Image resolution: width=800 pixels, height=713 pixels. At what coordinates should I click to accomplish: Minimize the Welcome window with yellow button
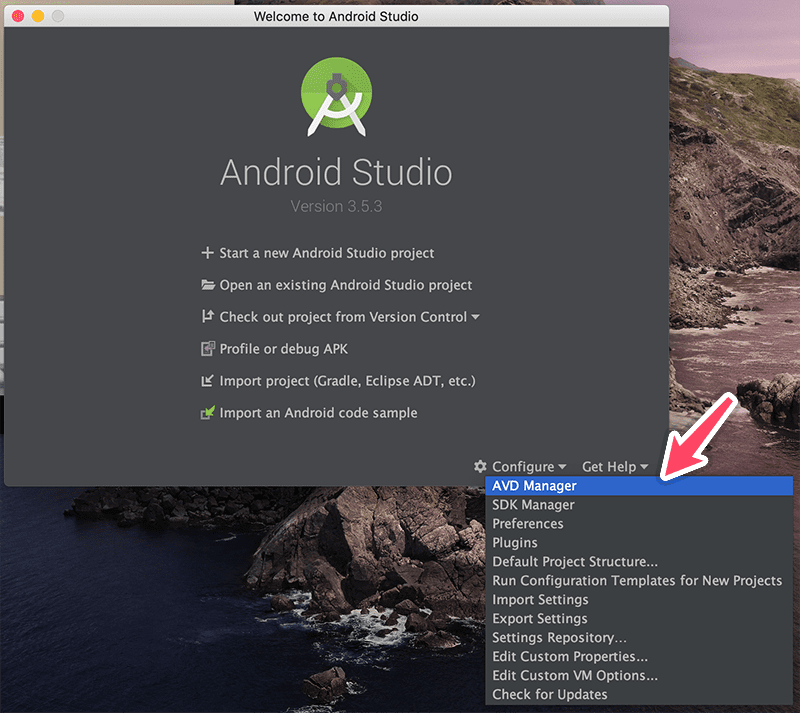point(38,16)
